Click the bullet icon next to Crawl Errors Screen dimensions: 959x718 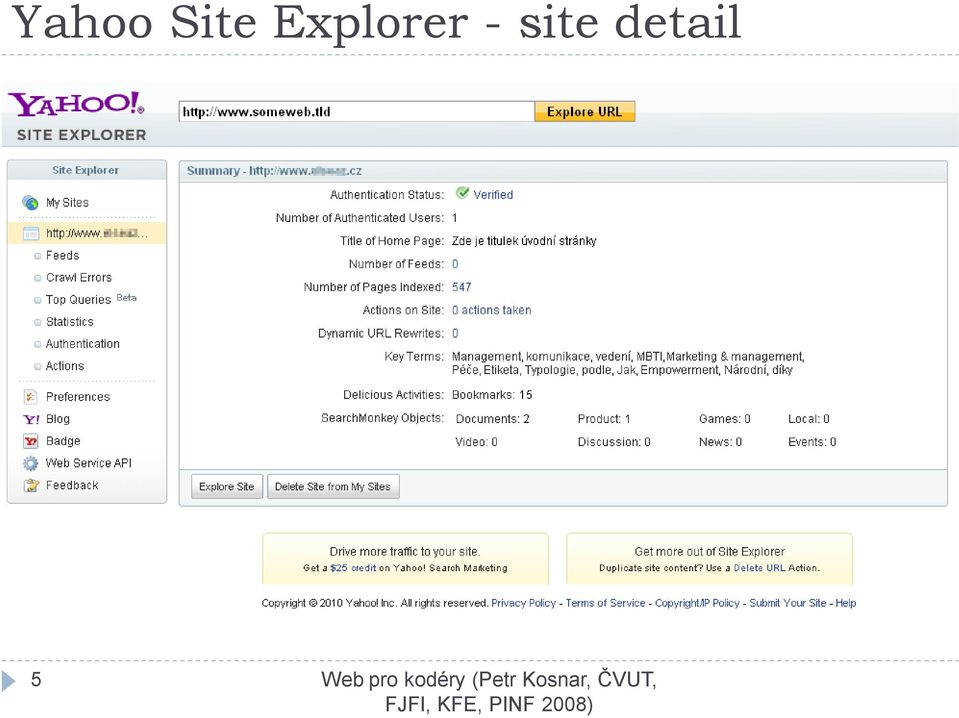tap(38, 278)
